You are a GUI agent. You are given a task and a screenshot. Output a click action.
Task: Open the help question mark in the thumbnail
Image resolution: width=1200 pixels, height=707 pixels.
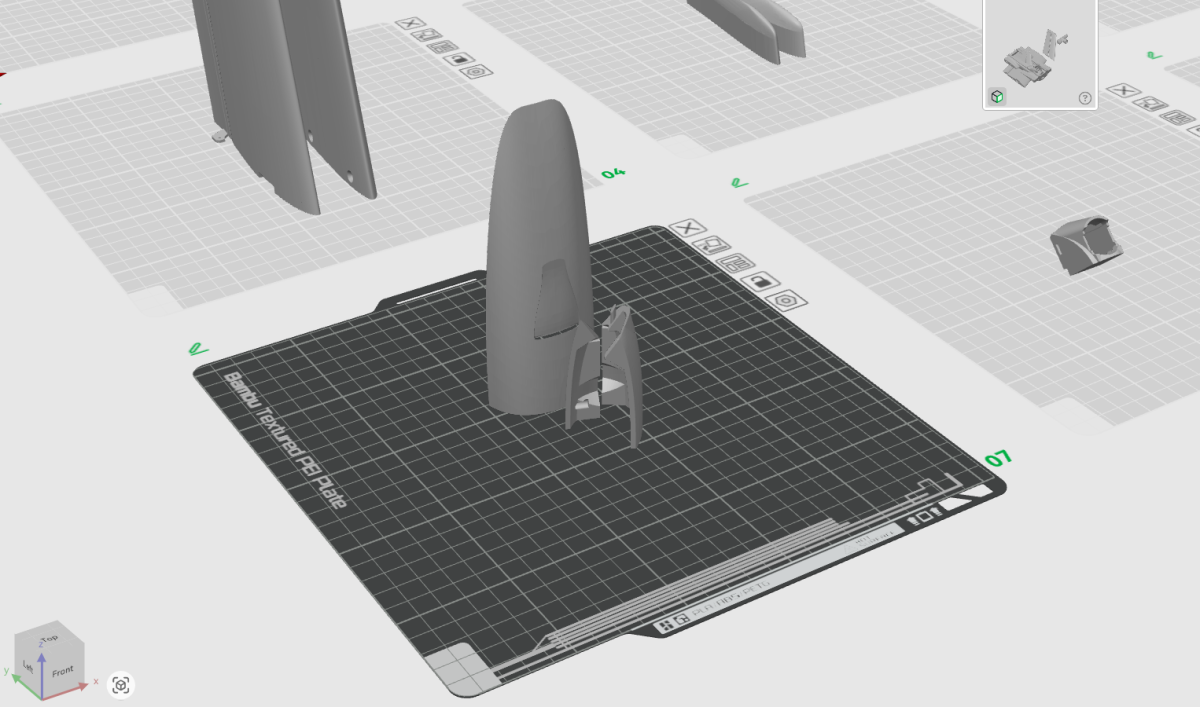1085,98
